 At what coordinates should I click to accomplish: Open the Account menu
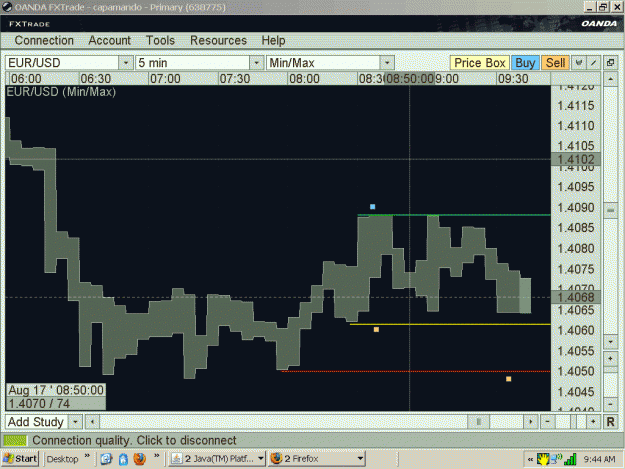point(110,41)
